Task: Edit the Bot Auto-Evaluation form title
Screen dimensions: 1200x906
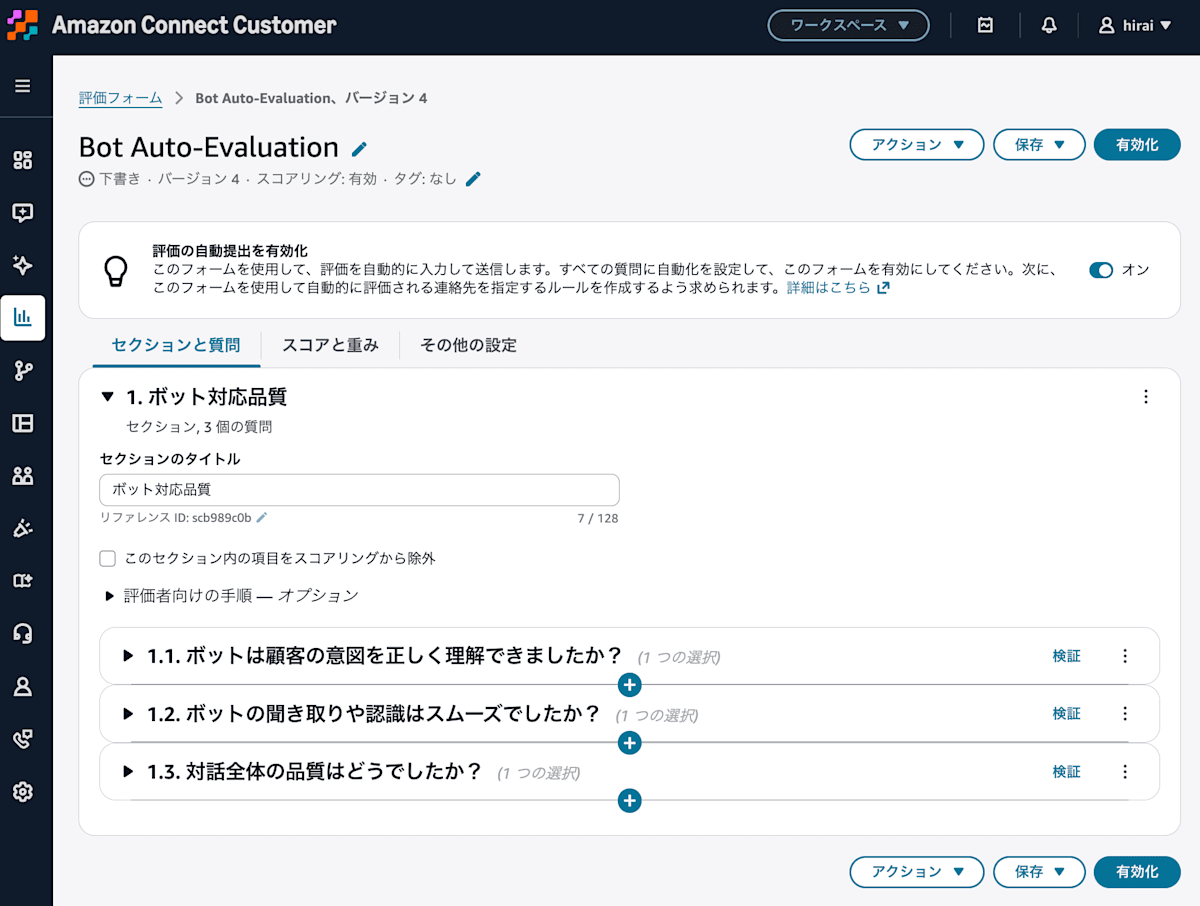Action: coord(360,149)
